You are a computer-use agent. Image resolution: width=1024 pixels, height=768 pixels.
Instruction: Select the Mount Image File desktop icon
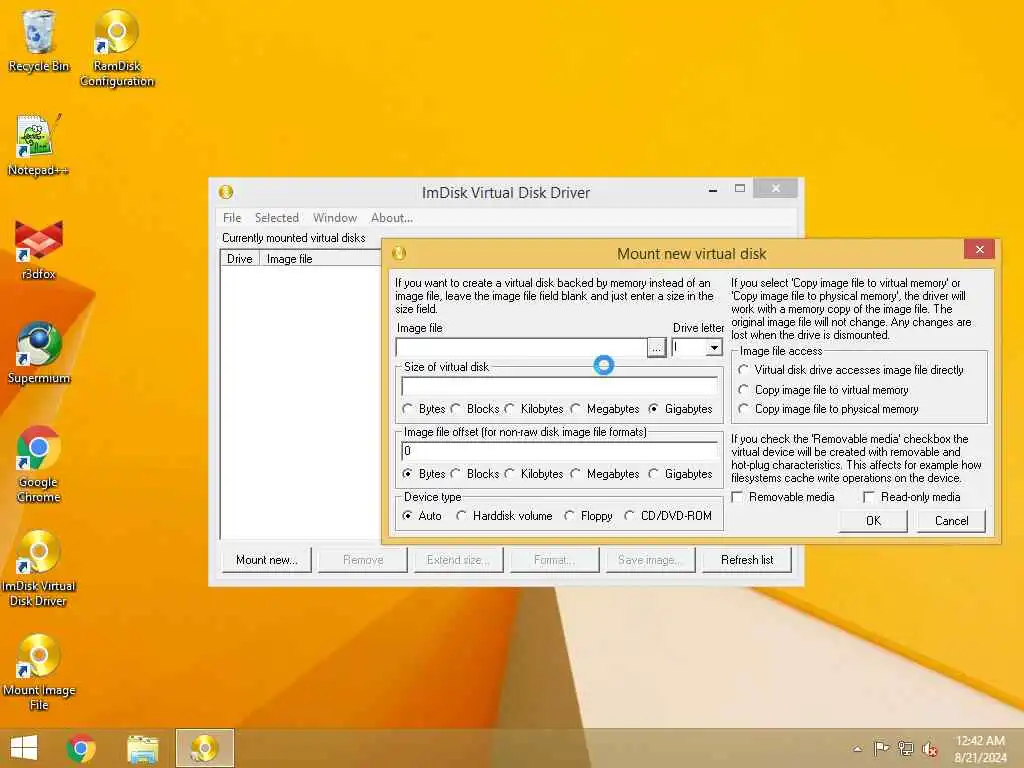click(39, 672)
